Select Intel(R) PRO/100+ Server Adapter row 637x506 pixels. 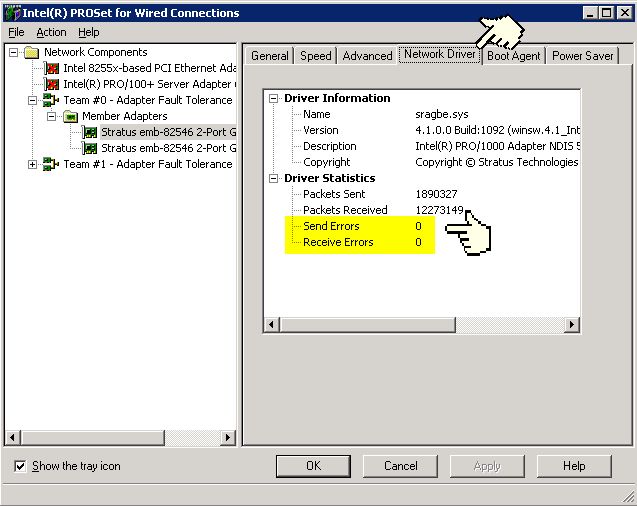point(150,84)
